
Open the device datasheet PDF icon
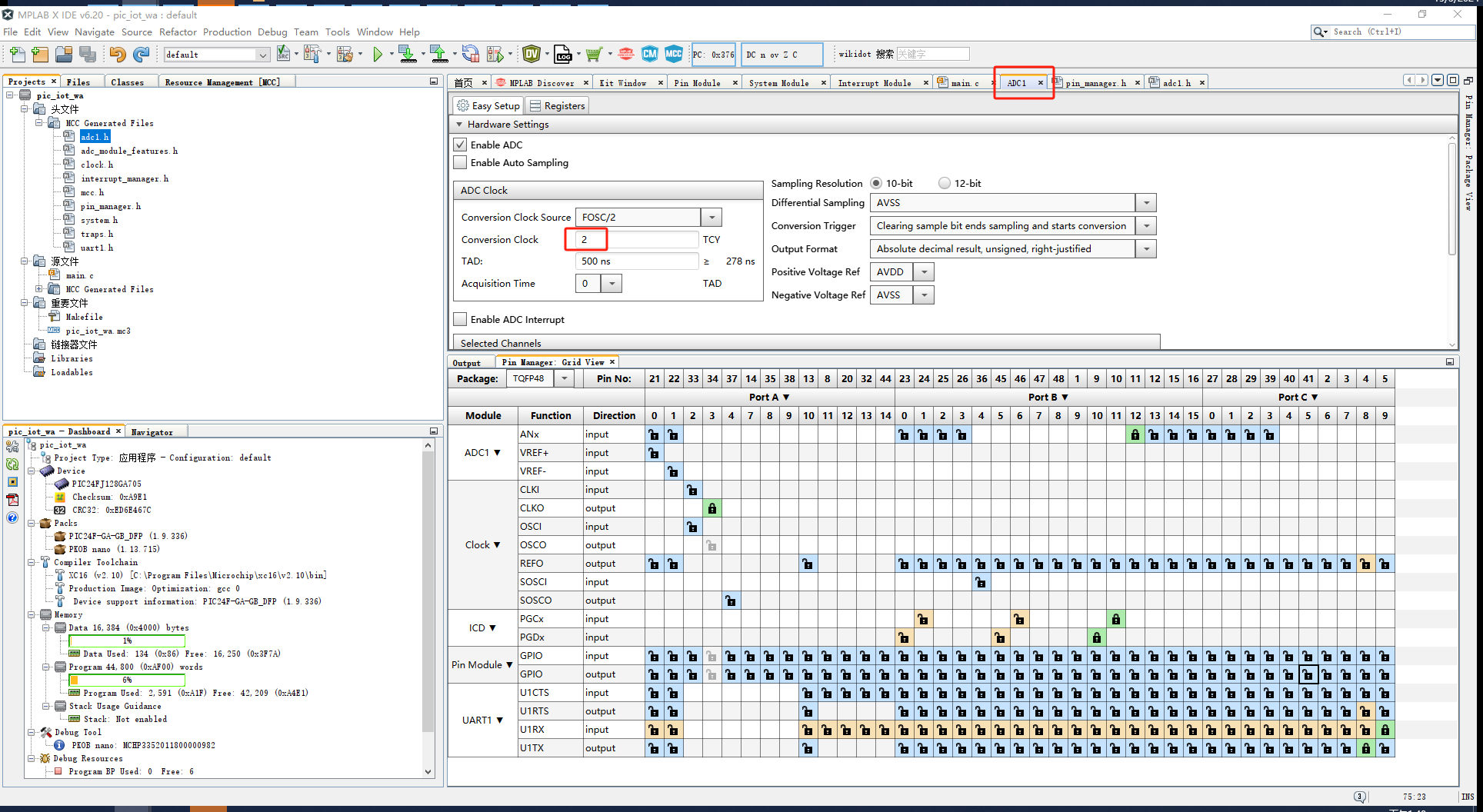click(12, 500)
